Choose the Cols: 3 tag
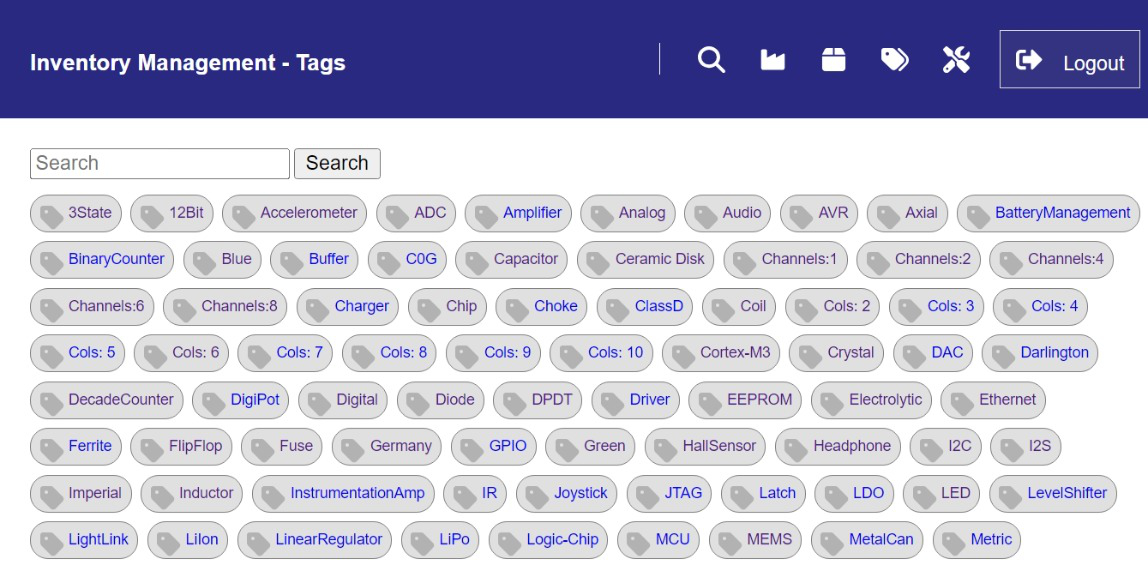The width and height of the screenshot is (1148, 564). [x=936, y=306]
